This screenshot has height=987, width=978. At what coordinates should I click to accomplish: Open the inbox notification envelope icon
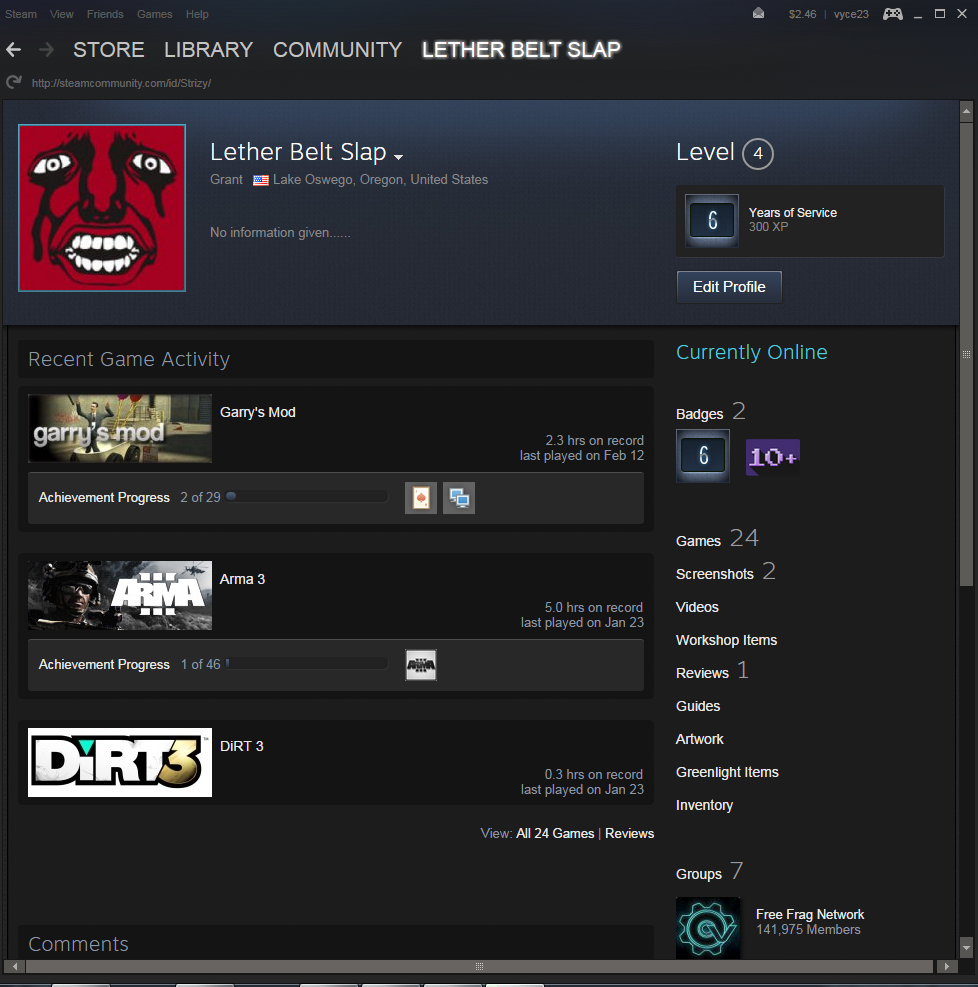point(758,13)
